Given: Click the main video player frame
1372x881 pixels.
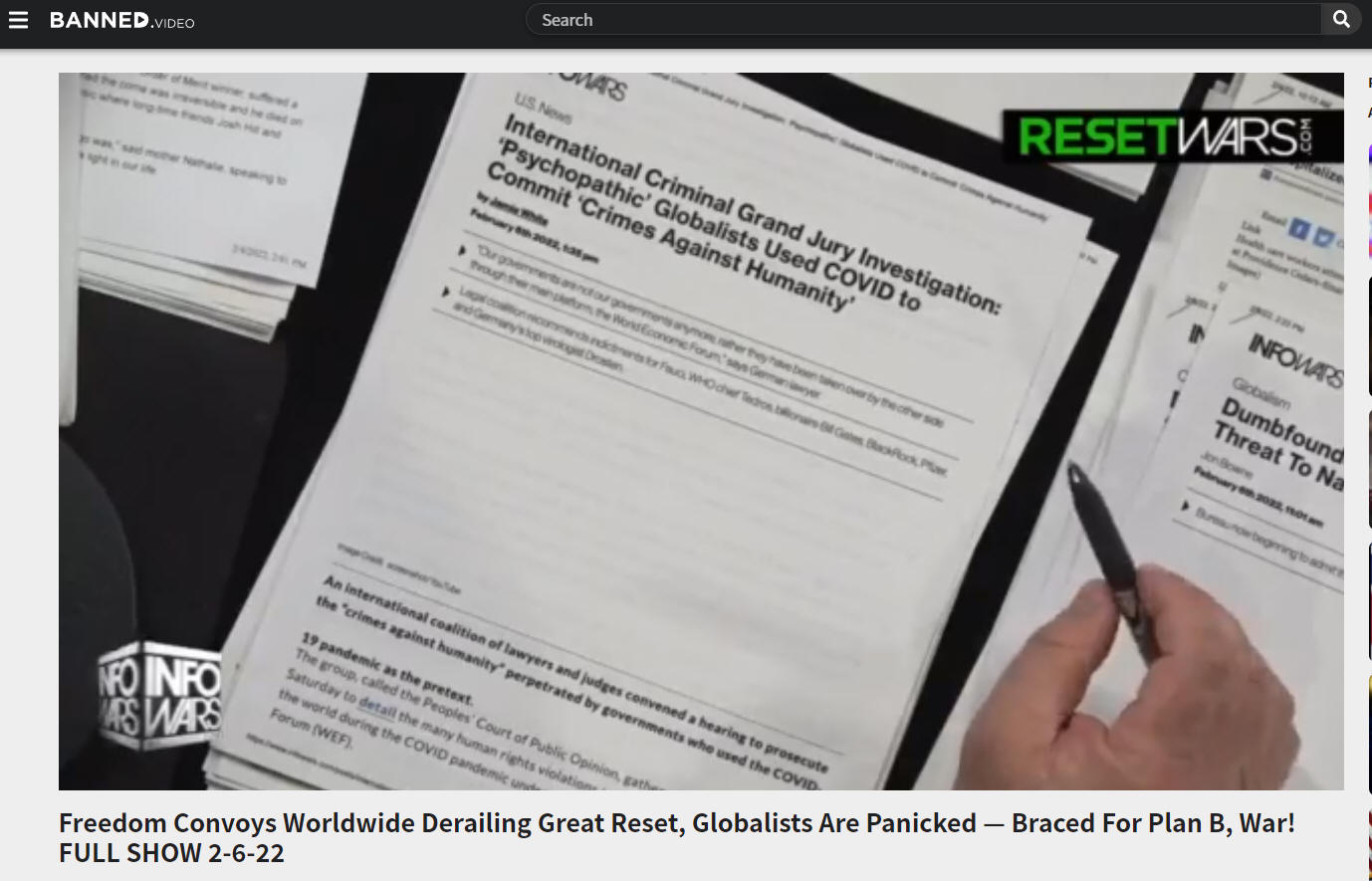Looking at the screenshot, I should 701,431.
